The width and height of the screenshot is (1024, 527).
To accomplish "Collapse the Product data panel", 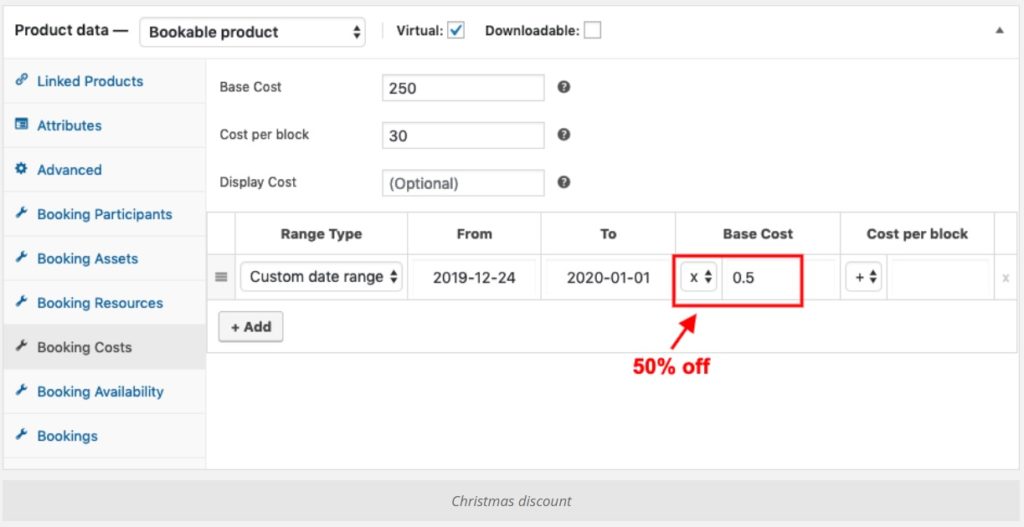I will tap(1000, 31).
